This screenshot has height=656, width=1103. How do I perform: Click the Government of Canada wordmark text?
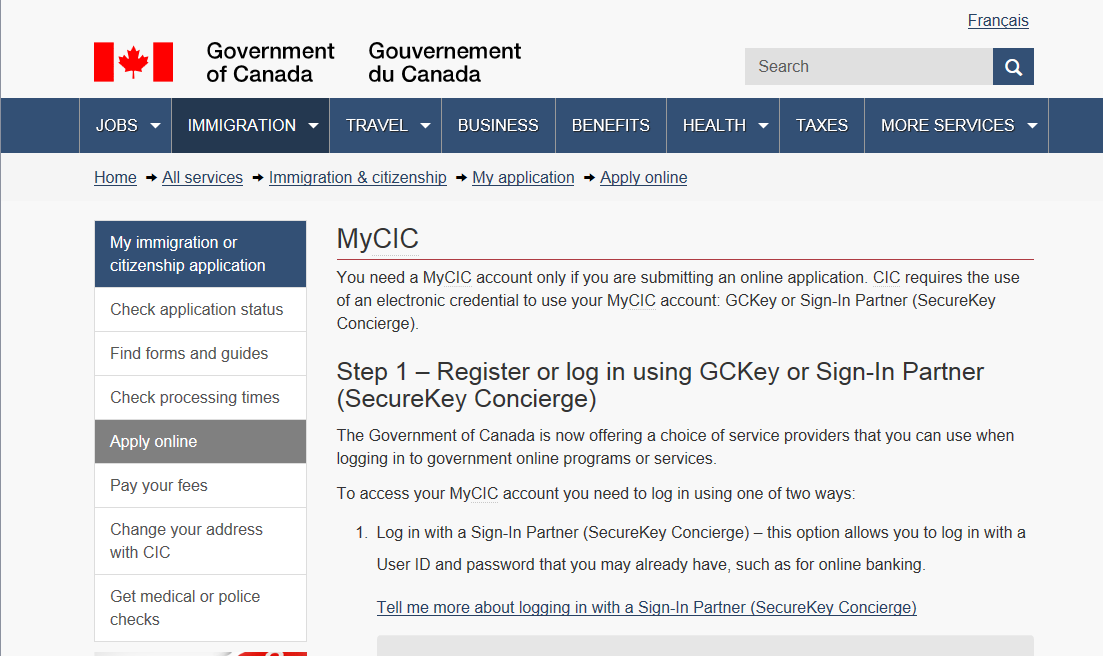(x=270, y=63)
